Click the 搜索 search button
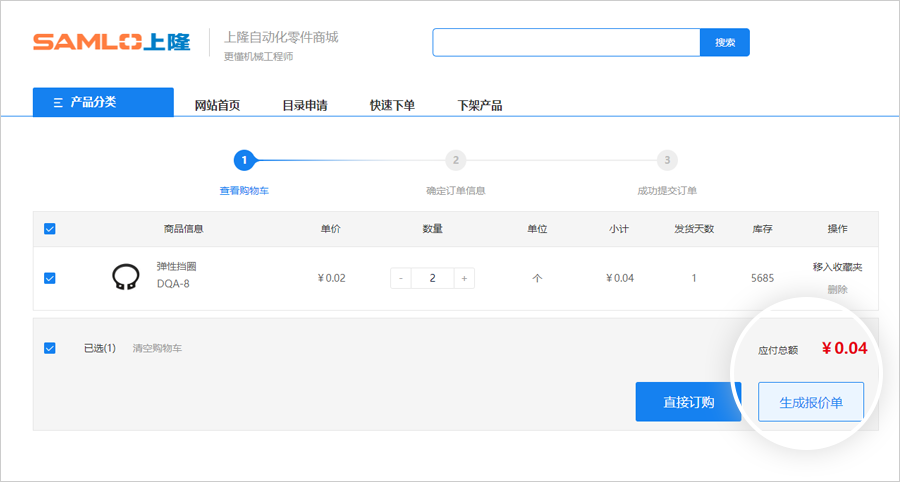This screenshot has height=482, width=900. pos(724,43)
